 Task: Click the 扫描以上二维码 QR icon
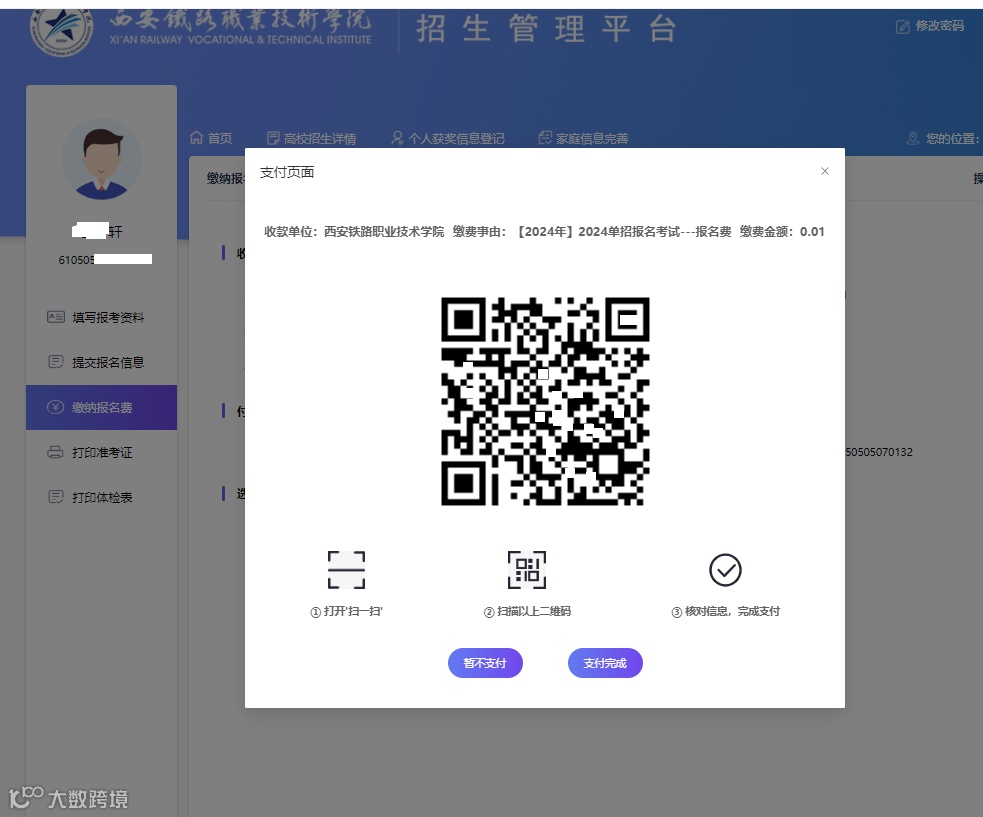pyautogui.click(x=527, y=570)
